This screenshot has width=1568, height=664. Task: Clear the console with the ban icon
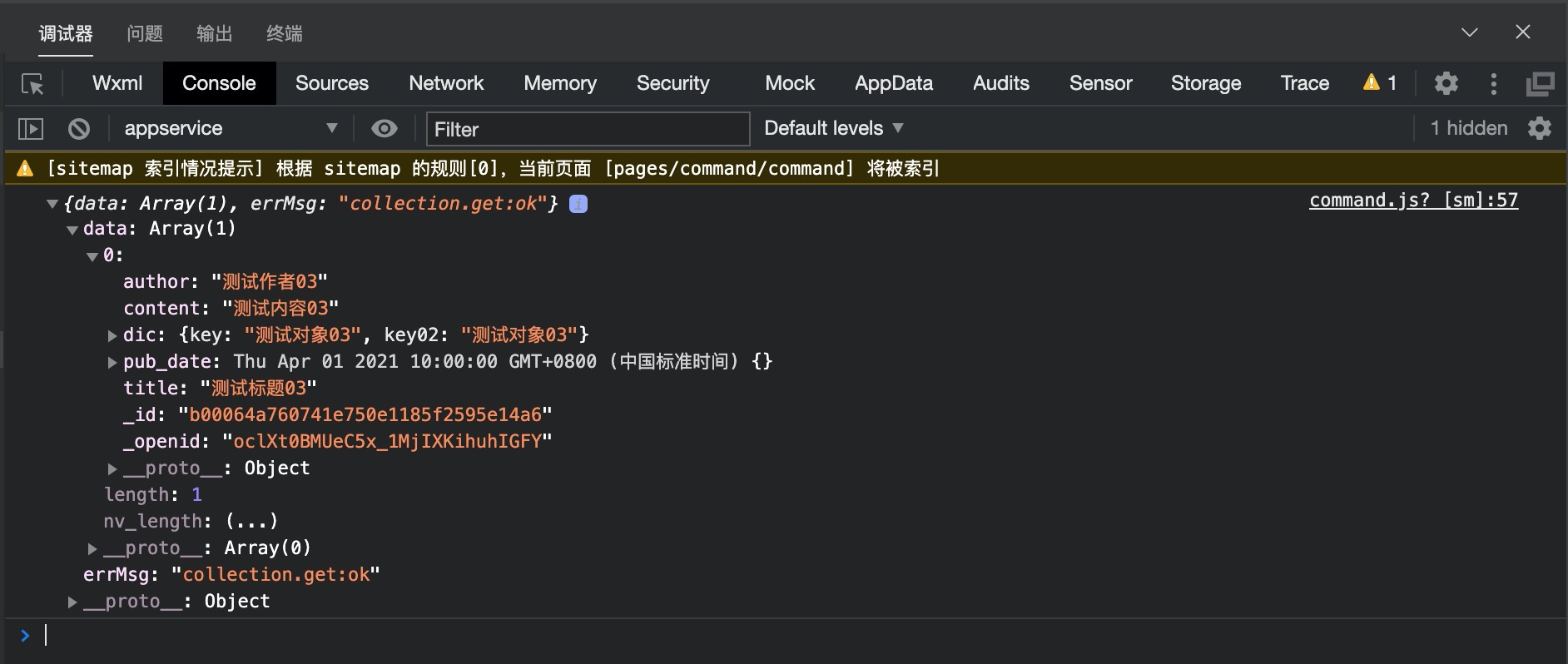point(79,129)
